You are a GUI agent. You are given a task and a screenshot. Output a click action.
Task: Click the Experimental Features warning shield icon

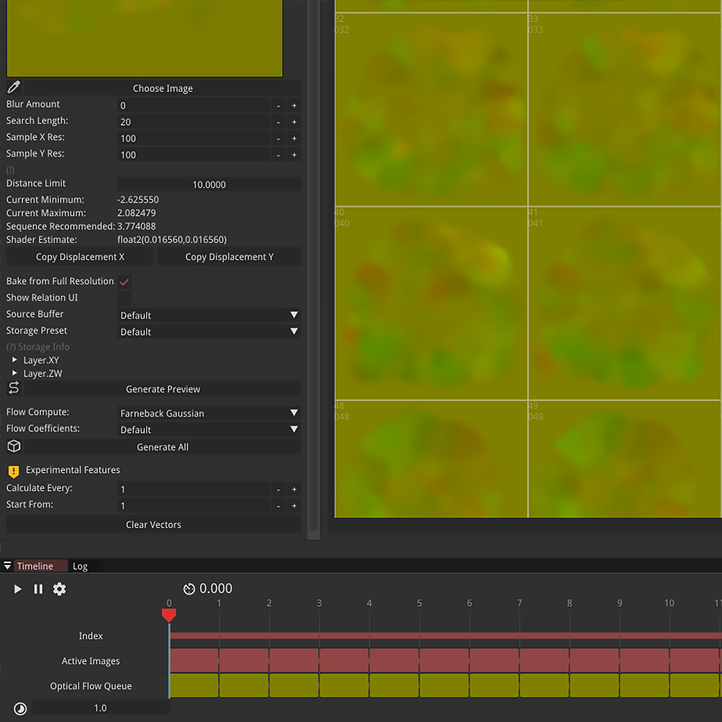click(14, 471)
